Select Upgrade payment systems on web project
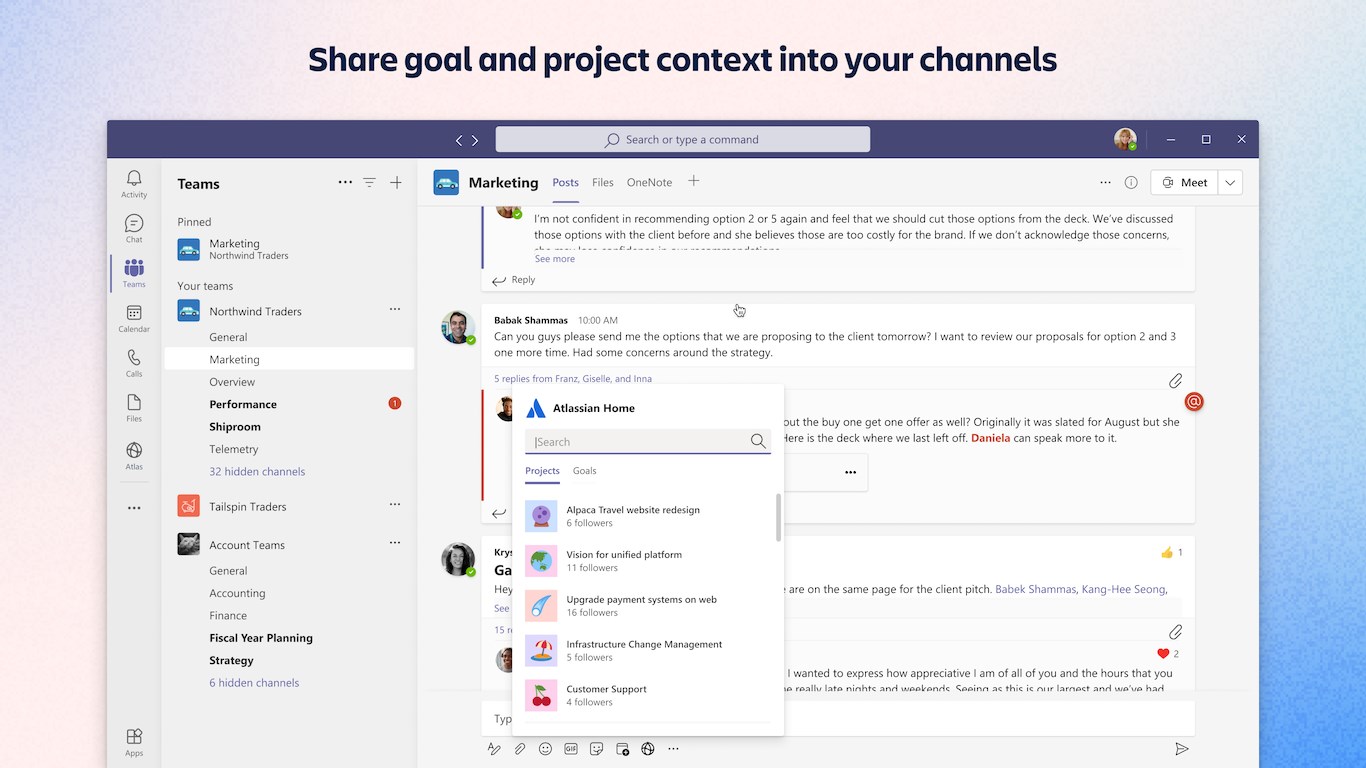 tap(648, 606)
